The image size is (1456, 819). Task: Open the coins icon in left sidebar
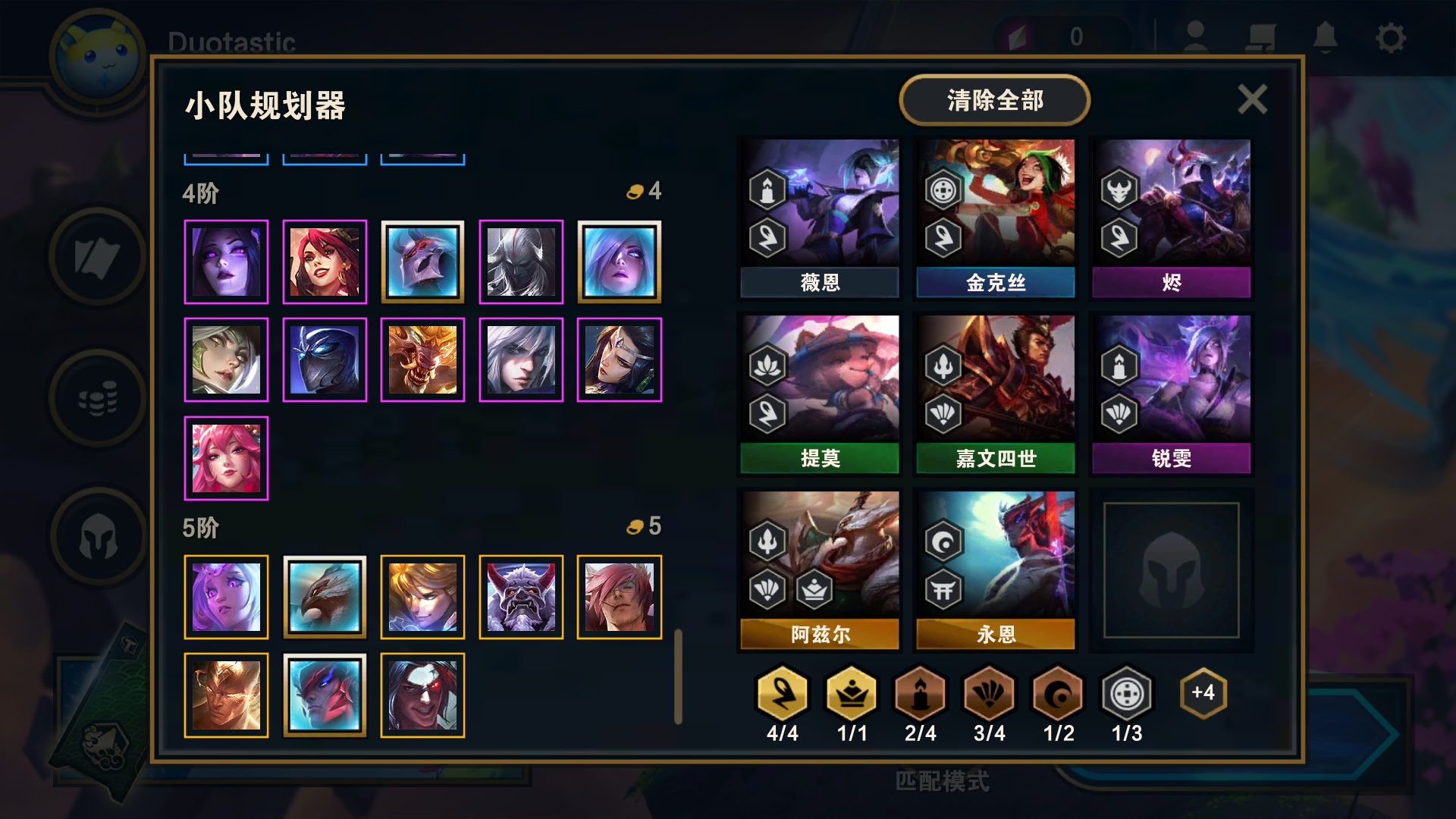99,397
